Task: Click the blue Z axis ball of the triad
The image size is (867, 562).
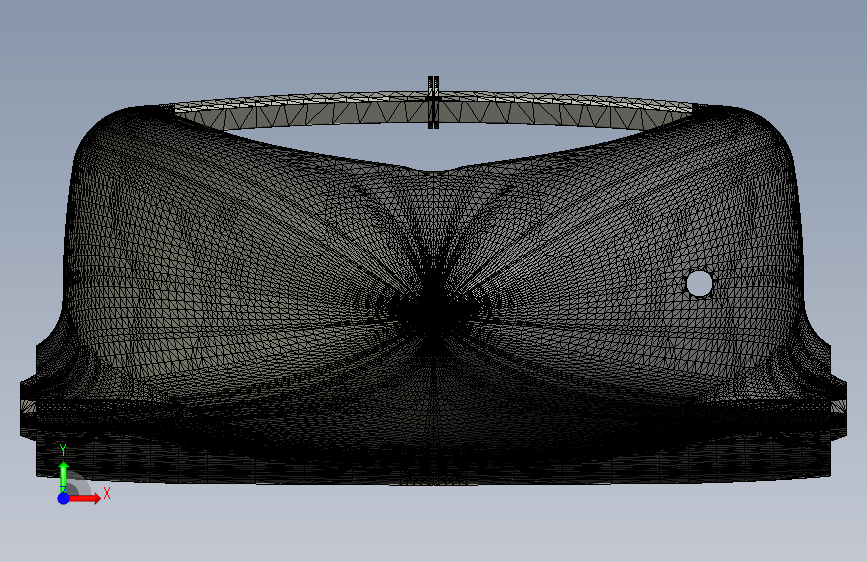Action: 64,498
